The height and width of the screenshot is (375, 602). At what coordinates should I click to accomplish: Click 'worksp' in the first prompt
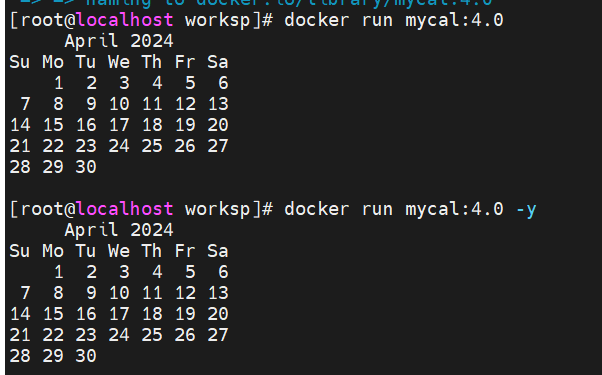(218, 20)
